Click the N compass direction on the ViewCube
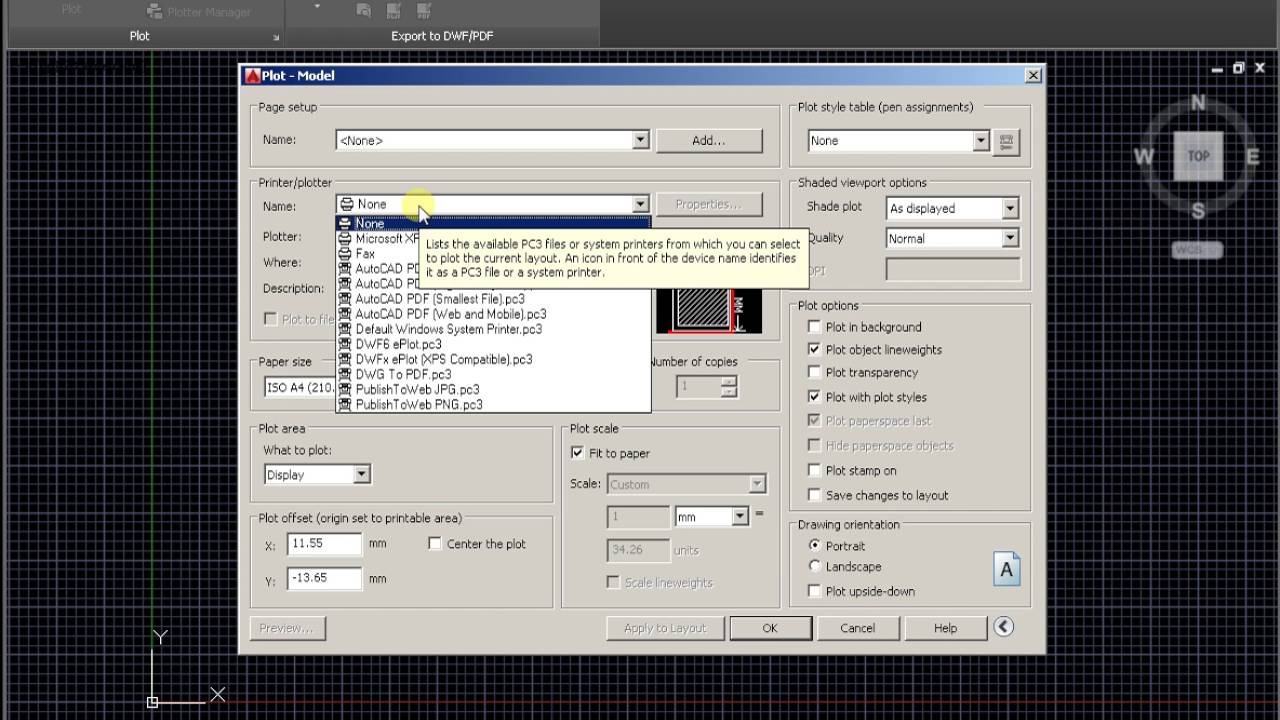Viewport: 1280px width, 720px height. (1198, 102)
